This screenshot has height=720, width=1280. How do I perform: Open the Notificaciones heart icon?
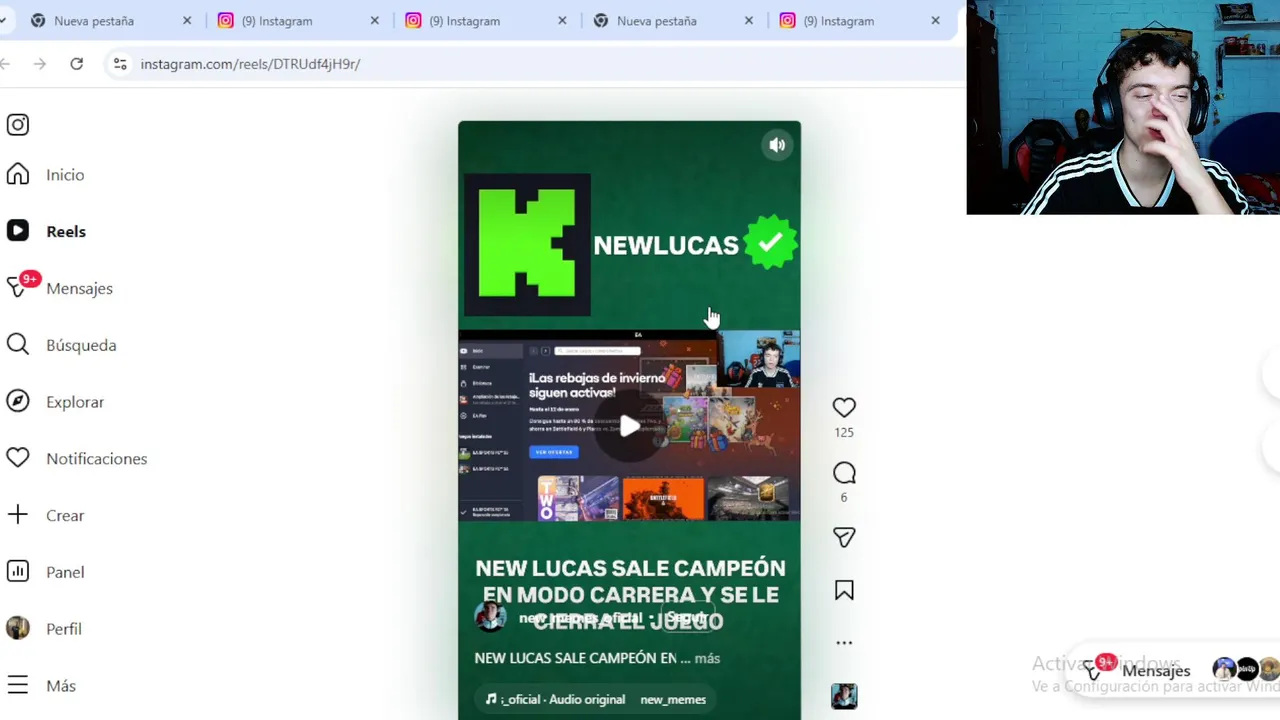point(18,458)
